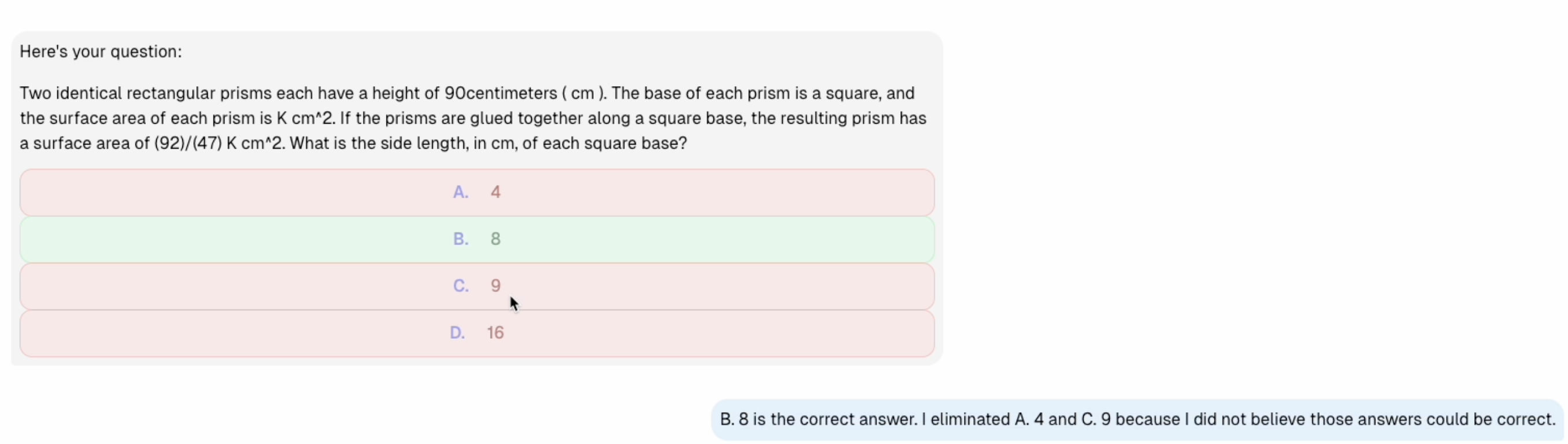Image resolution: width=1568 pixels, height=444 pixels.
Task: Click the "(92)/(47)" fraction in the question
Action: (187, 143)
